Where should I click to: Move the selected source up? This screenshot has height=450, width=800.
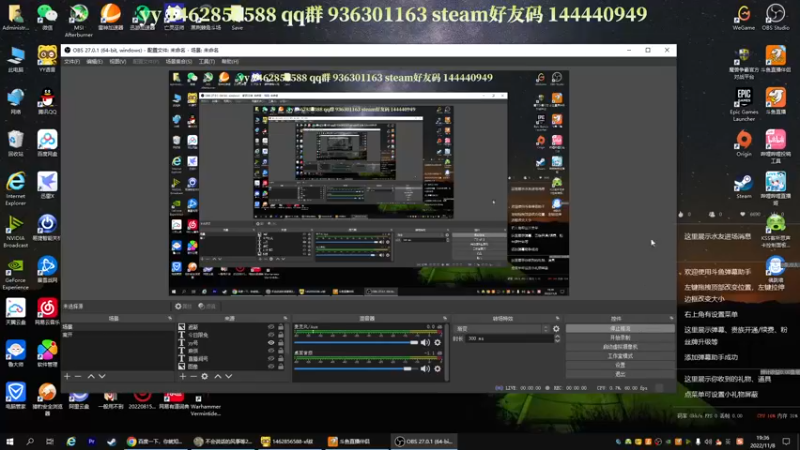tap(217, 376)
